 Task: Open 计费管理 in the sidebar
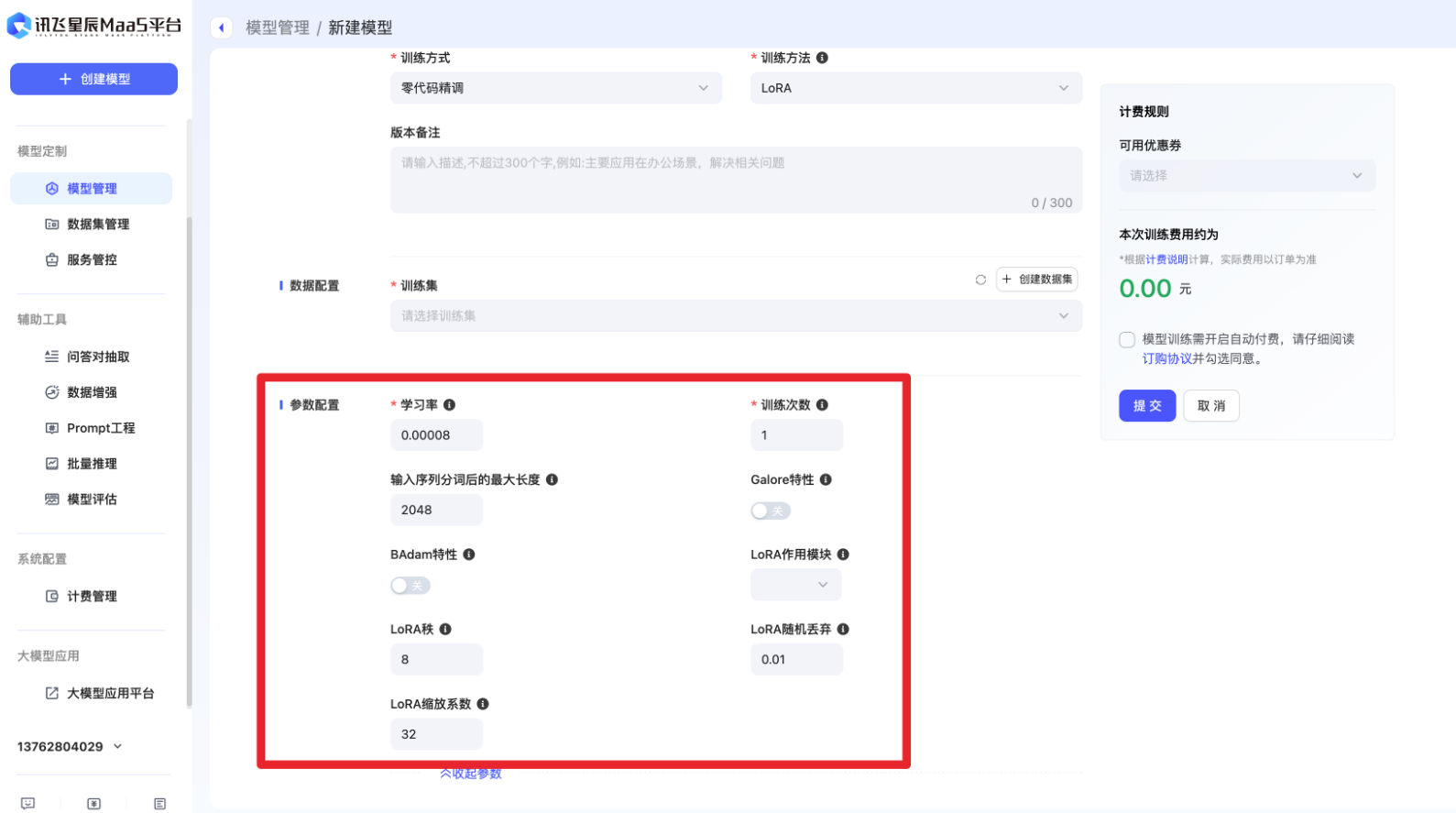pyautogui.click(x=91, y=596)
